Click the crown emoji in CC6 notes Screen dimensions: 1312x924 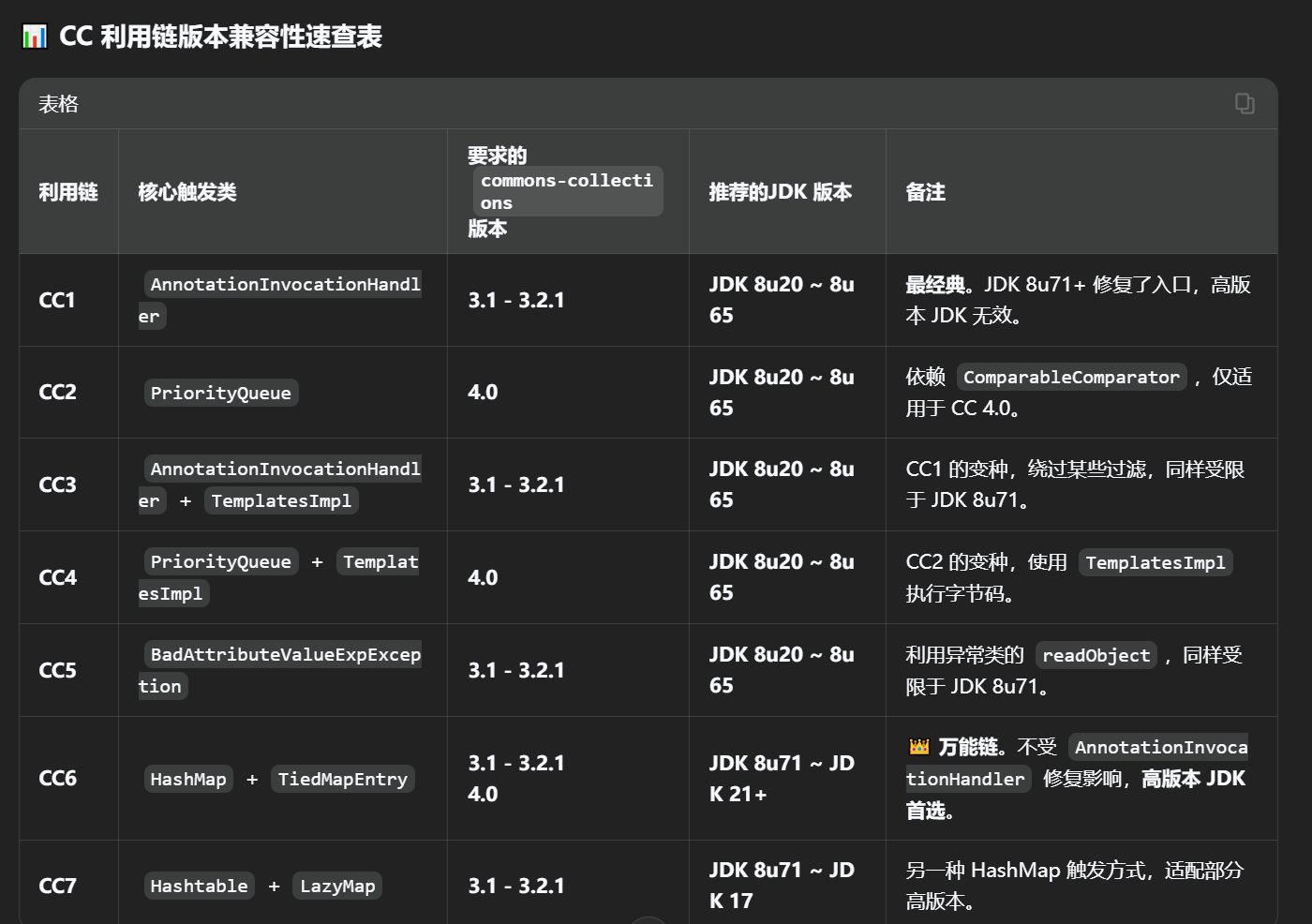coord(918,747)
